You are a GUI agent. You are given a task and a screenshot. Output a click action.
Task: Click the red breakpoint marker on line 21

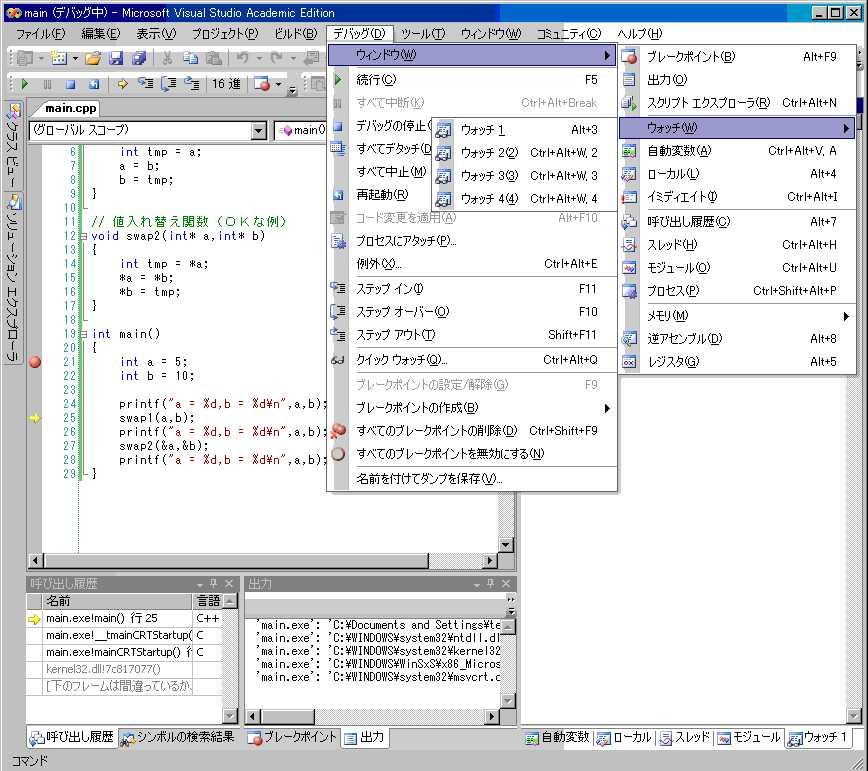35,362
